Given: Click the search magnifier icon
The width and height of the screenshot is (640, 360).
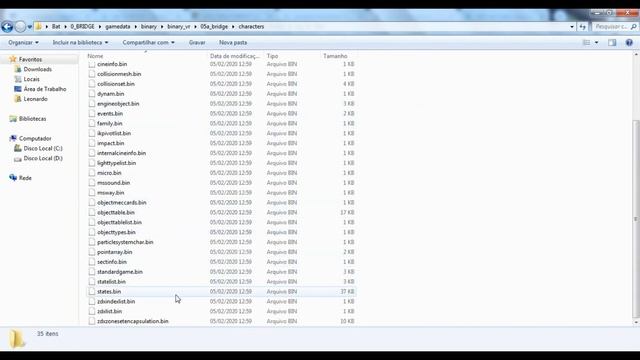Looking at the screenshot, I should (x=633, y=27).
